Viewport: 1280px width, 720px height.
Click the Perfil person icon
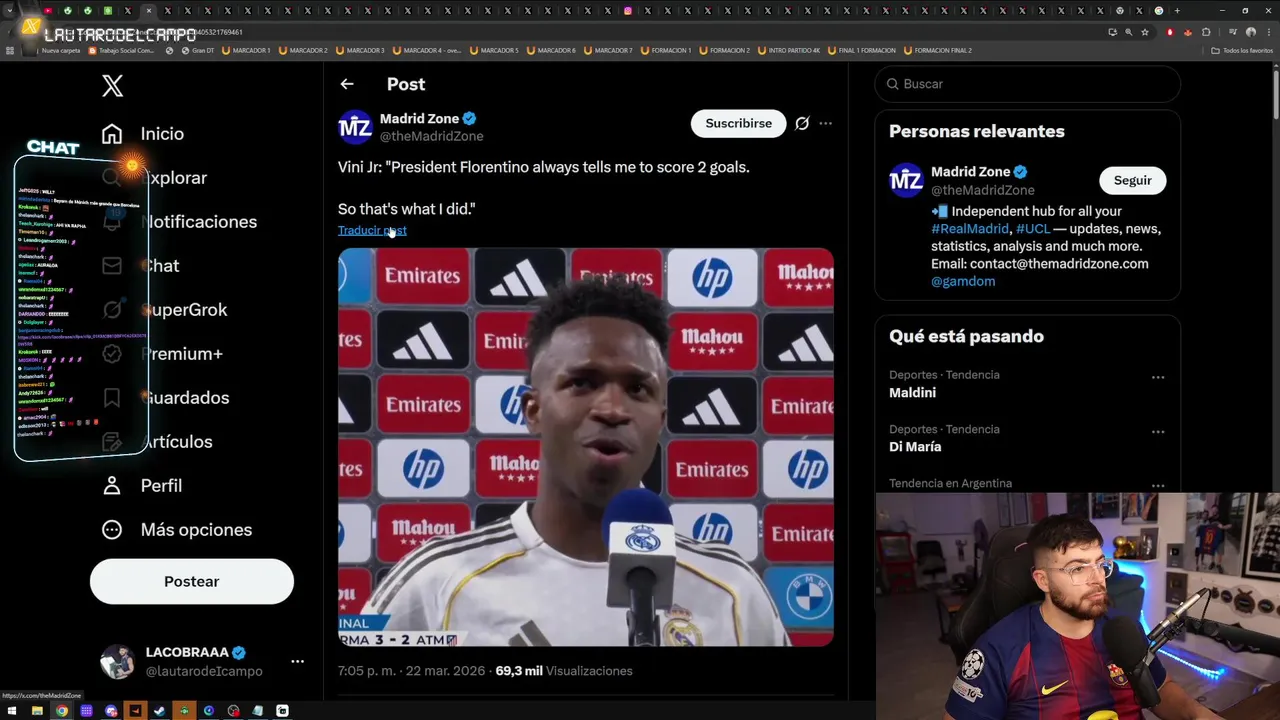(112, 485)
